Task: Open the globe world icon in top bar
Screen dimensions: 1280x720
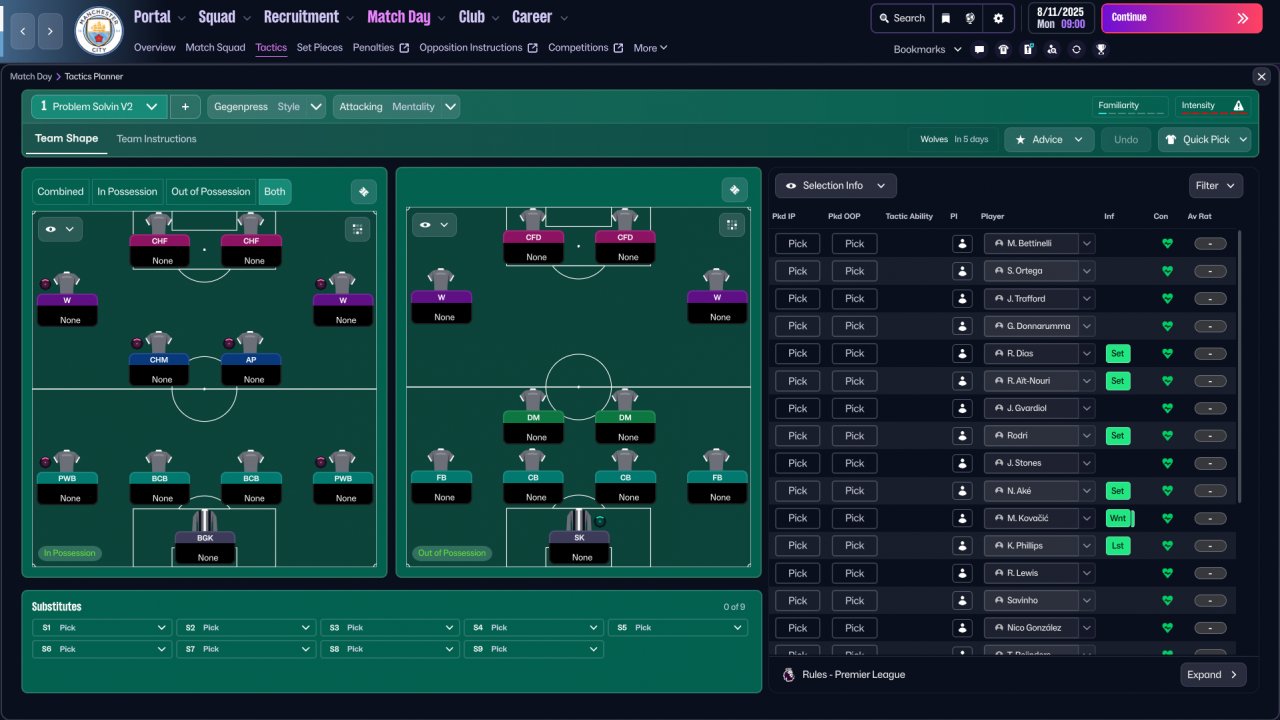Action: click(970, 18)
